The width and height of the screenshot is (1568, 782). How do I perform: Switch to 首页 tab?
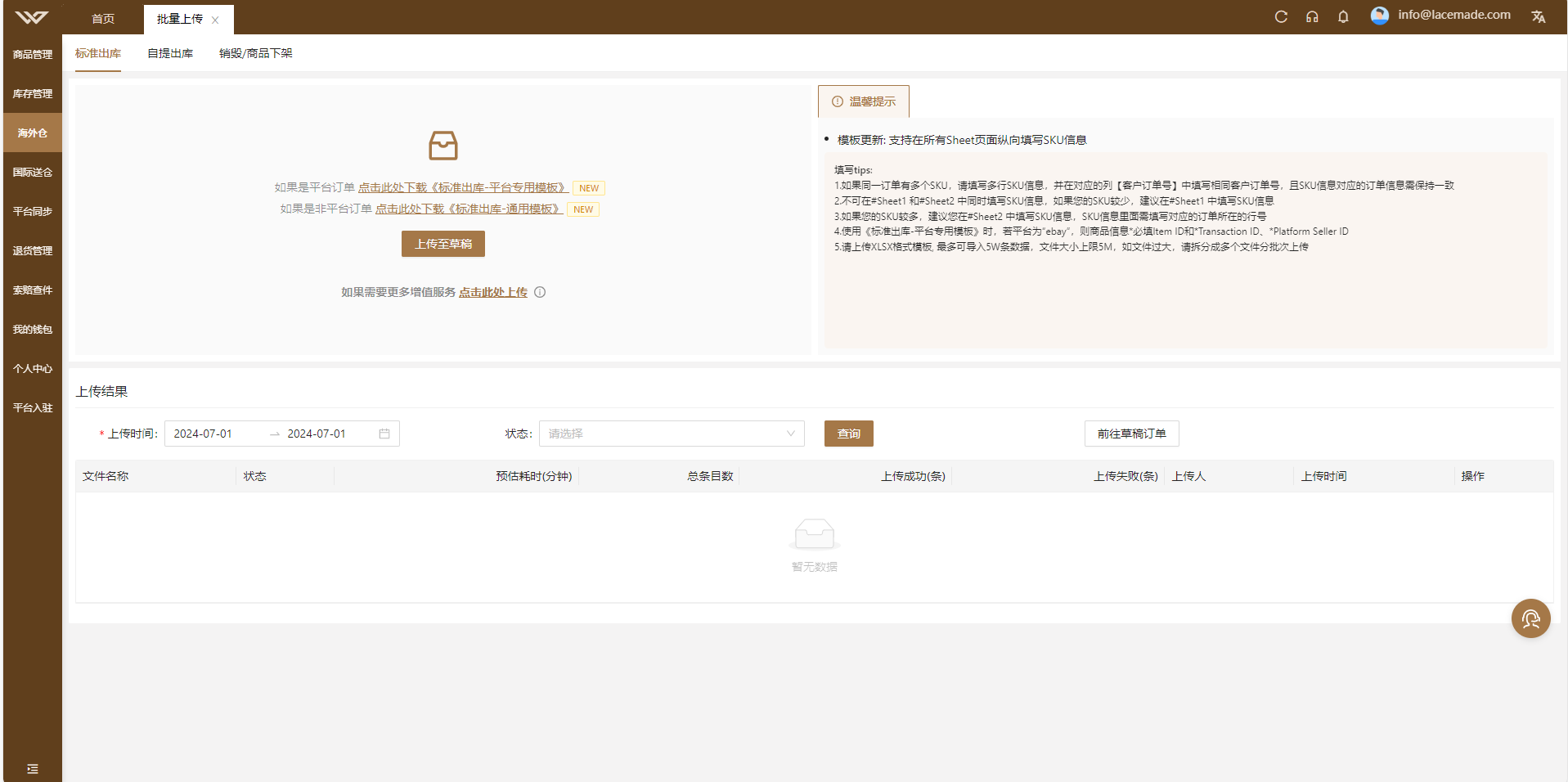pos(103,19)
